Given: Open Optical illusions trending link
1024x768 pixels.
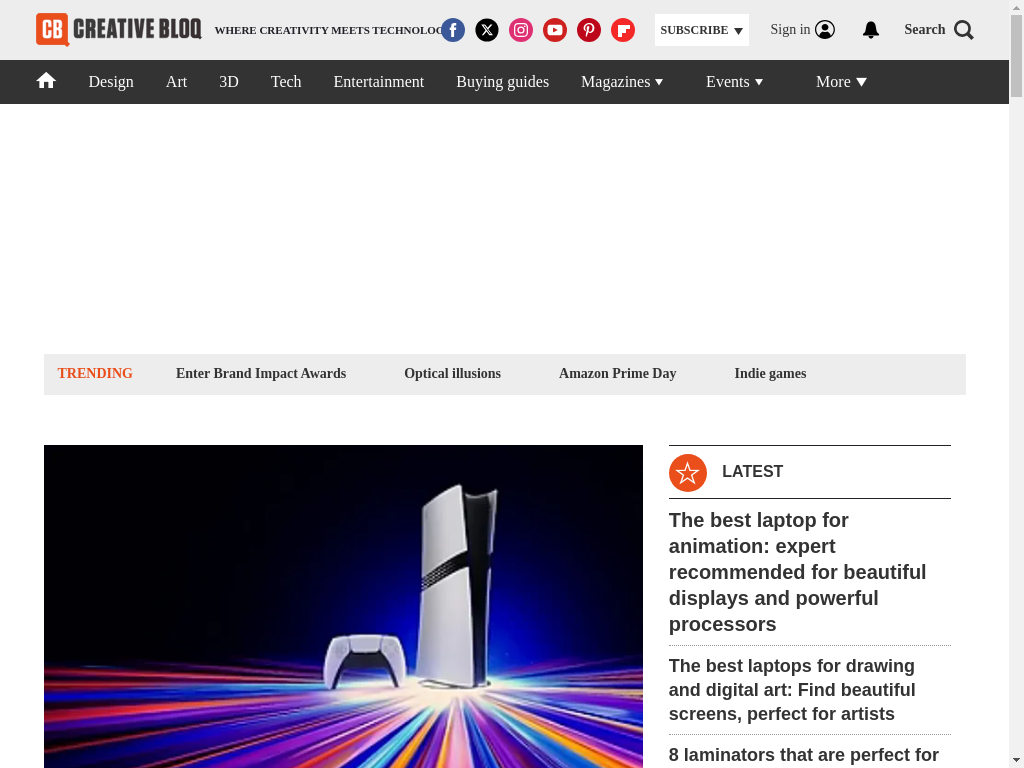Looking at the screenshot, I should click(453, 374).
